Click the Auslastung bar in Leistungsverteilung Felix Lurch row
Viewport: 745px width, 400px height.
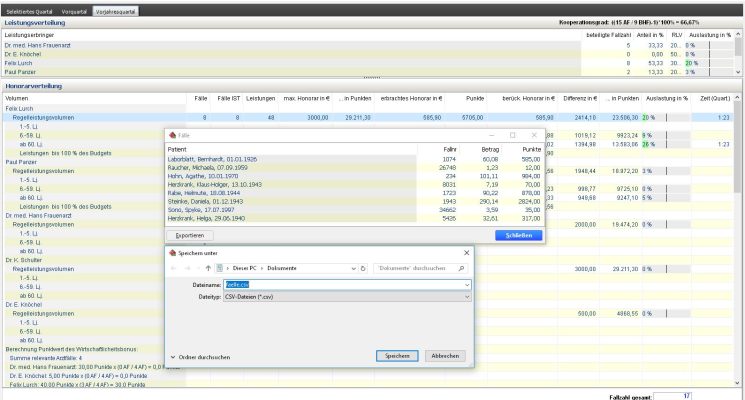[x=709, y=63]
